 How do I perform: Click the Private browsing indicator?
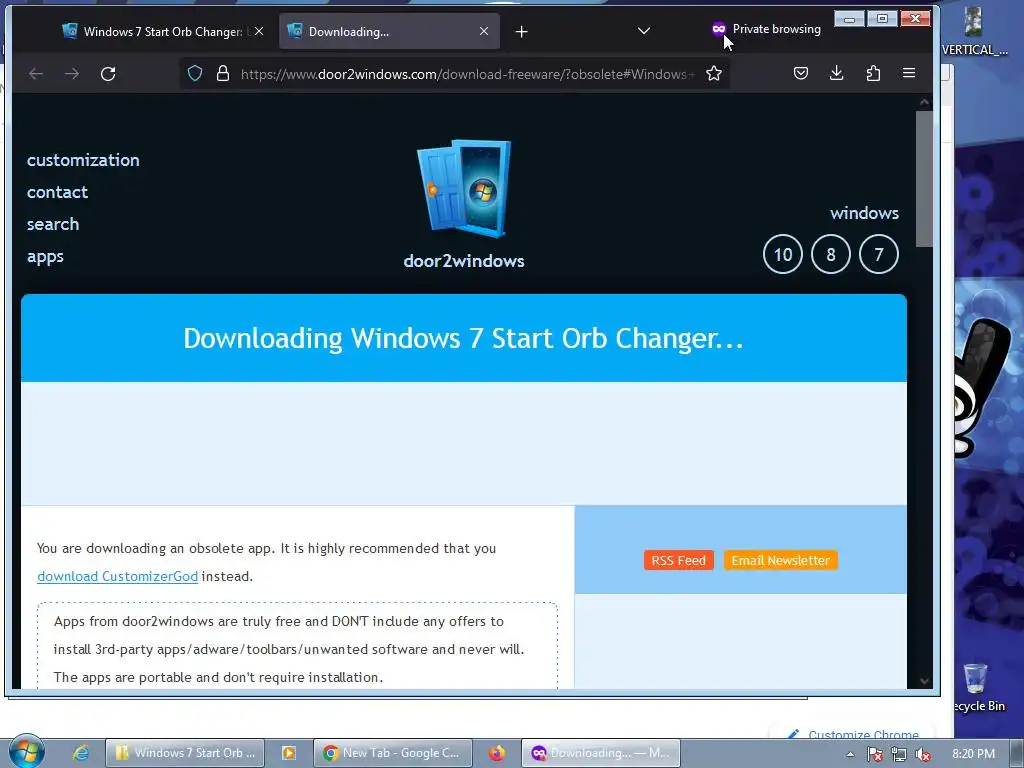[x=766, y=29]
